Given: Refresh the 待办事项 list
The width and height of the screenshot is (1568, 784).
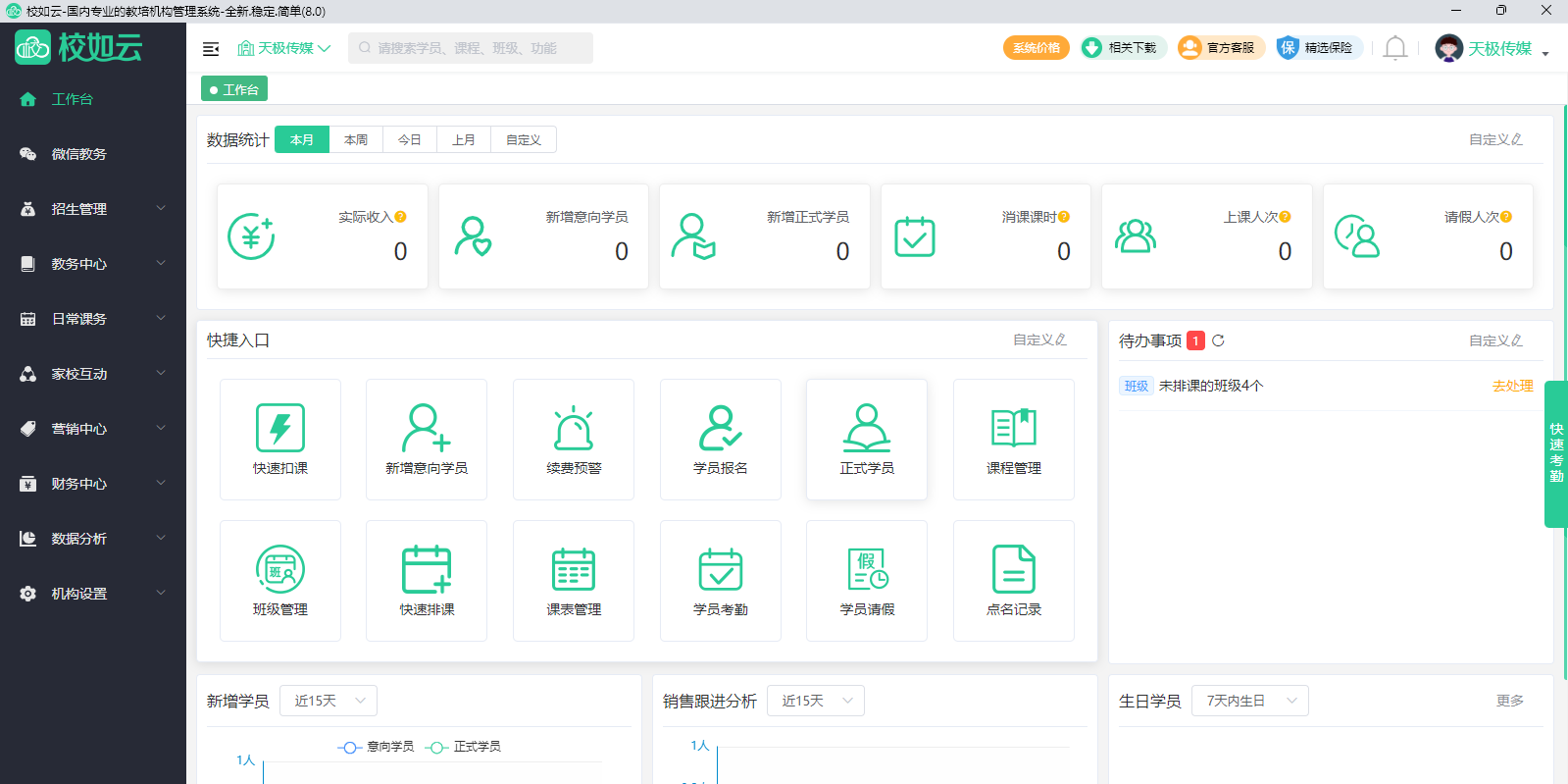Looking at the screenshot, I should tap(1218, 340).
